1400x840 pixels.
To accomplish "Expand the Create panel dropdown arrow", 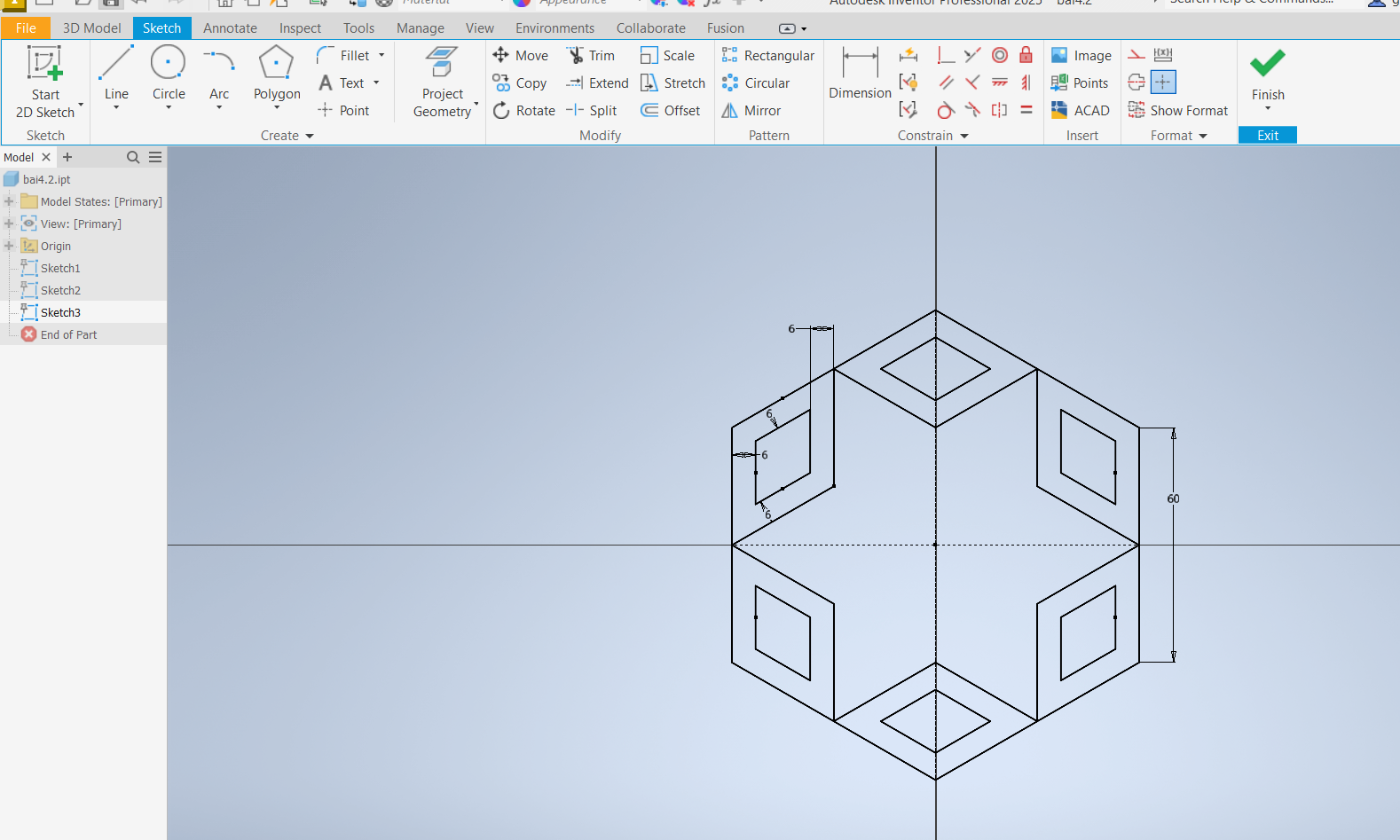I will pyautogui.click(x=310, y=136).
